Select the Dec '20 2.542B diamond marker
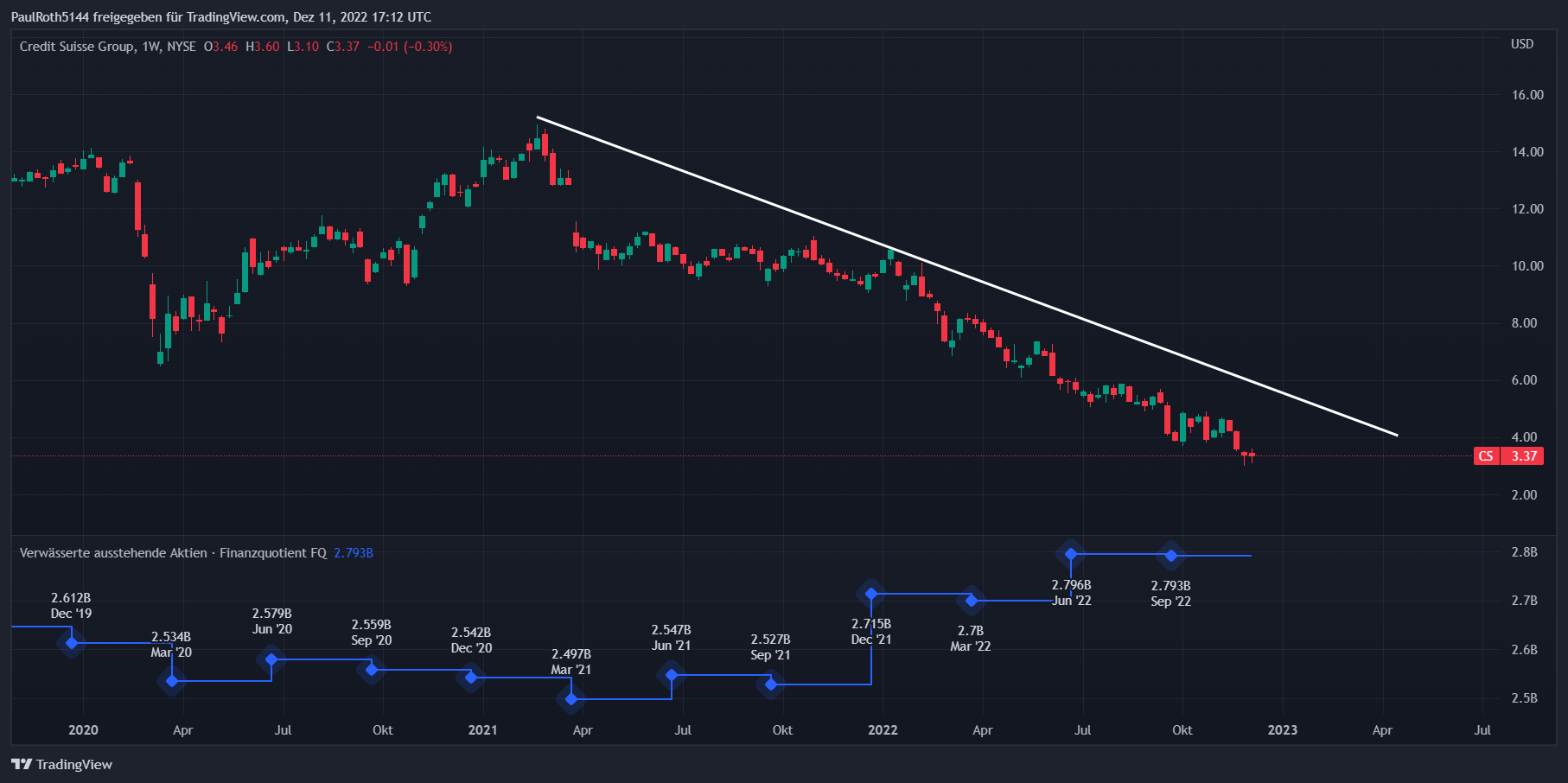Screen dimensions: 1568x783 tap(471, 678)
